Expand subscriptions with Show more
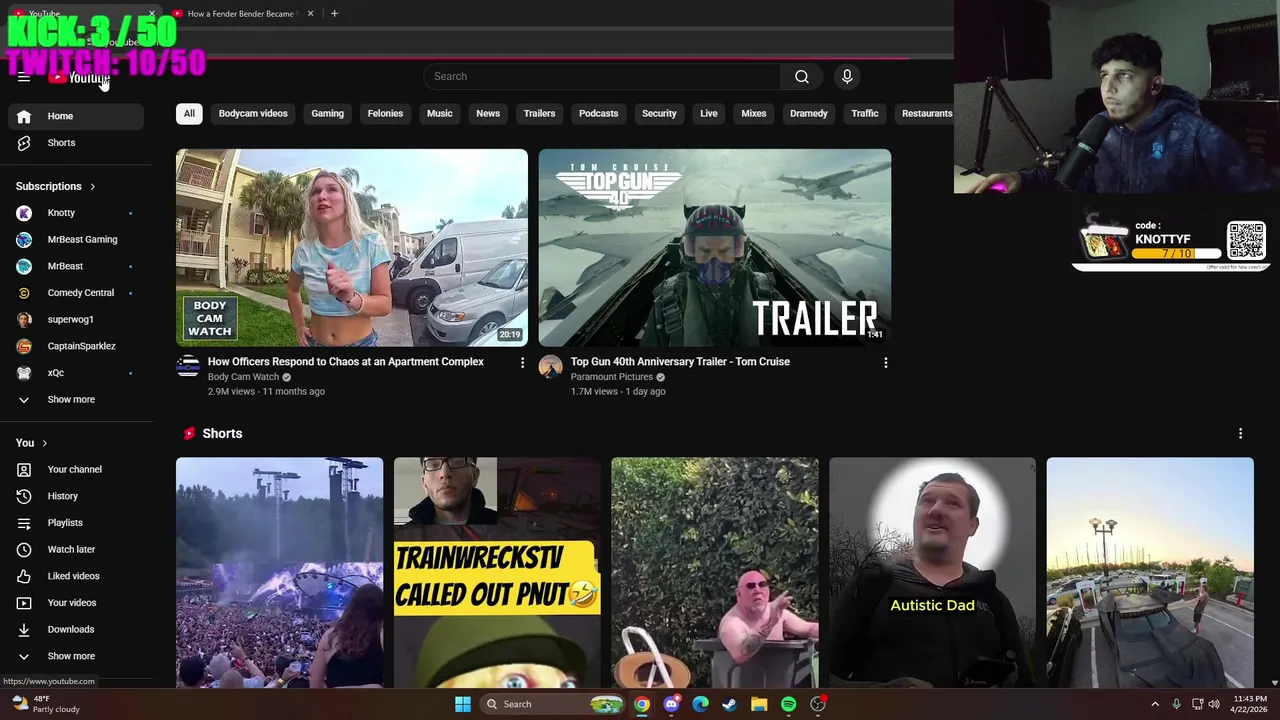This screenshot has width=1280, height=720. pyautogui.click(x=76, y=400)
